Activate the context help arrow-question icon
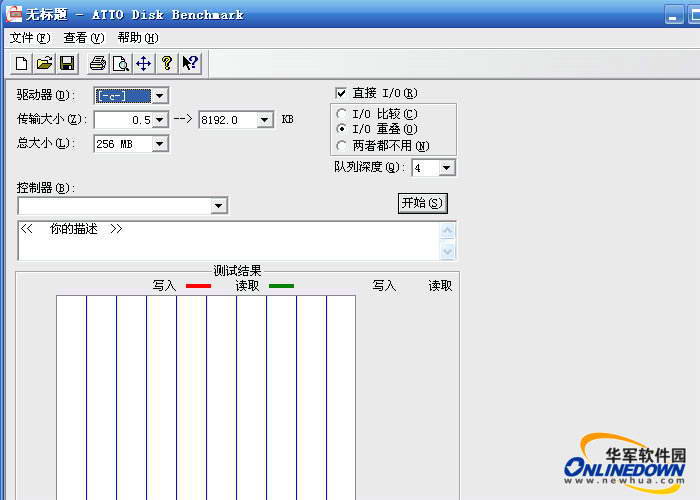The height and width of the screenshot is (500, 700). [190, 63]
